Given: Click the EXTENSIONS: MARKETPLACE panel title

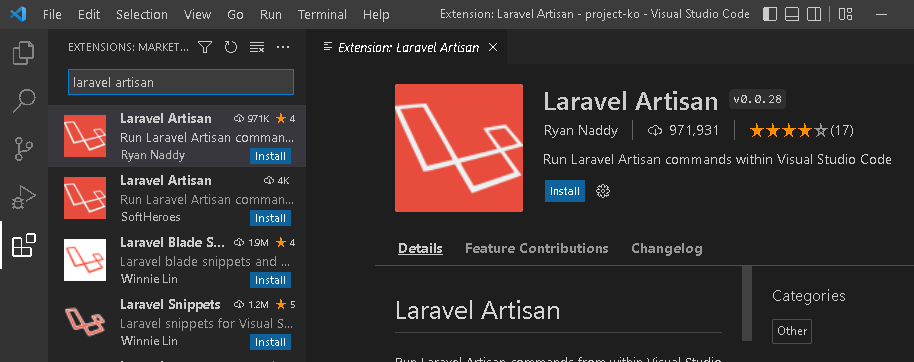Looking at the screenshot, I should 128,47.
